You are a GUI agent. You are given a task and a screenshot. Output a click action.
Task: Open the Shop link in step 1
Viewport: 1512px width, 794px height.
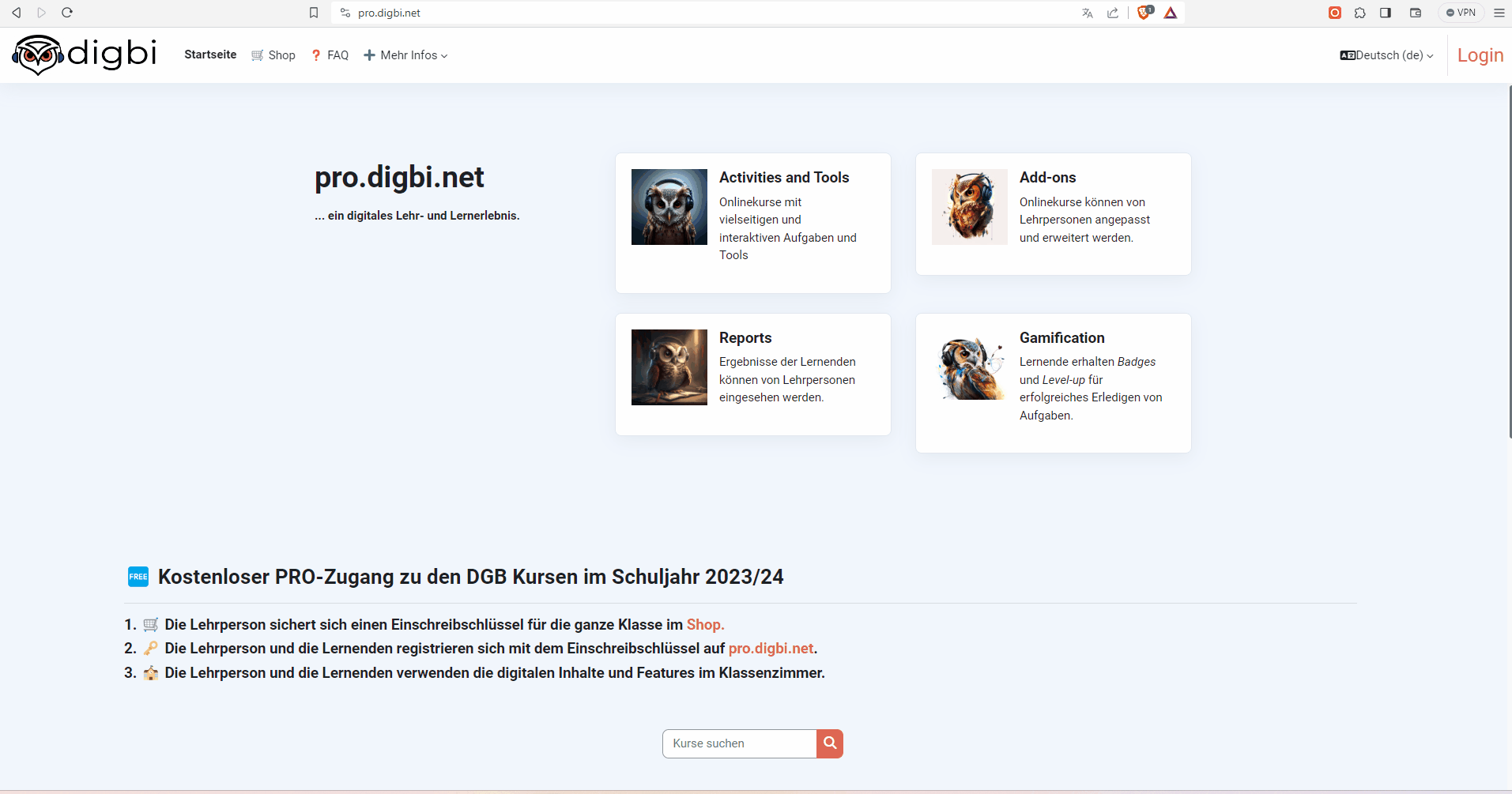(x=704, y=624)
